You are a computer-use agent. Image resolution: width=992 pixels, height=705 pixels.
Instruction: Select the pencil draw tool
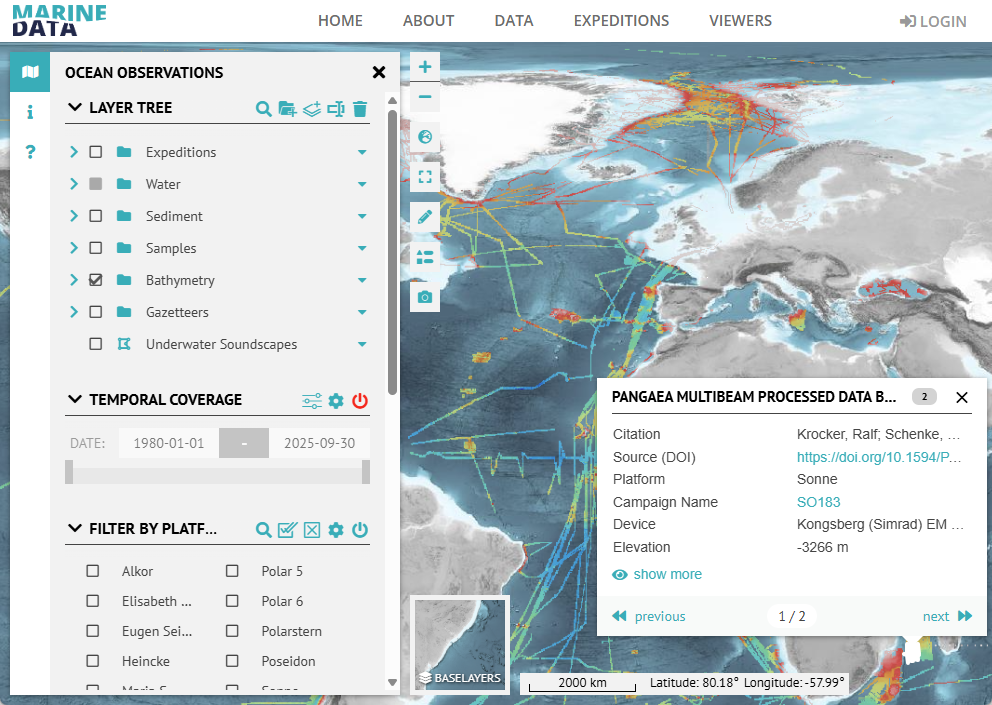425,217
